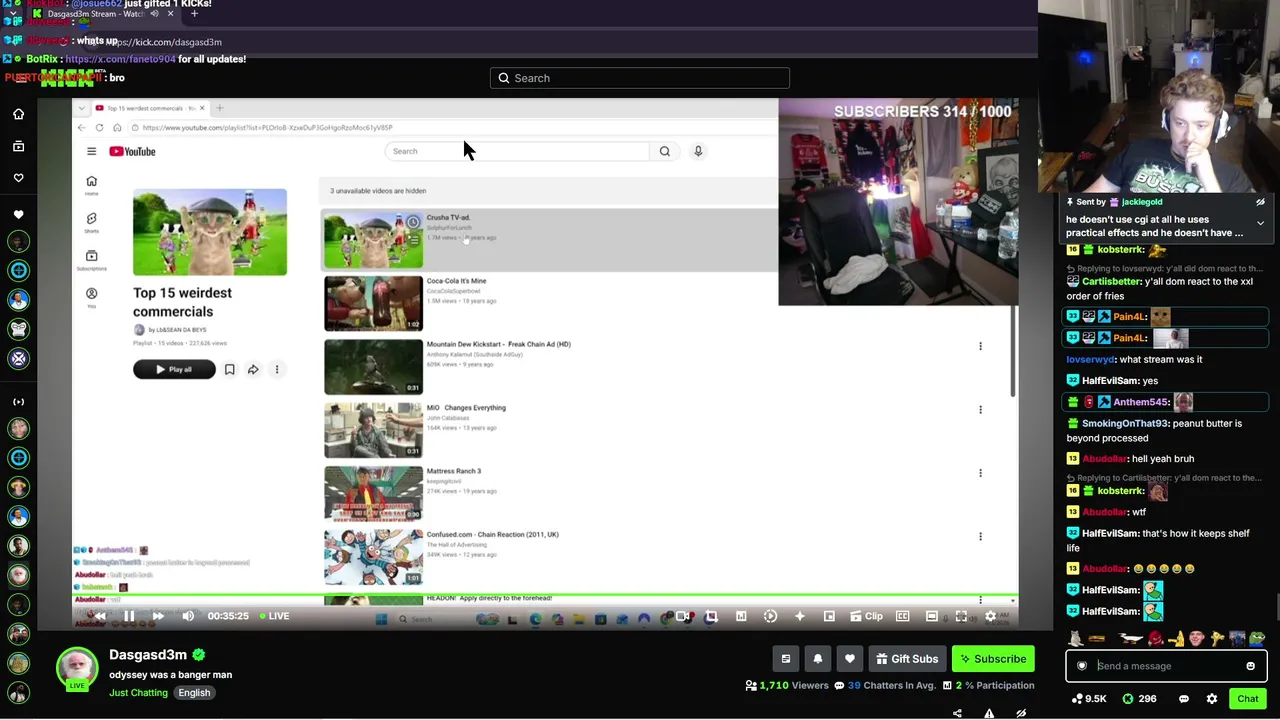Open a new browser tab
The width and height of the screenshot is (1280, 720).
(x=194, y=14)
